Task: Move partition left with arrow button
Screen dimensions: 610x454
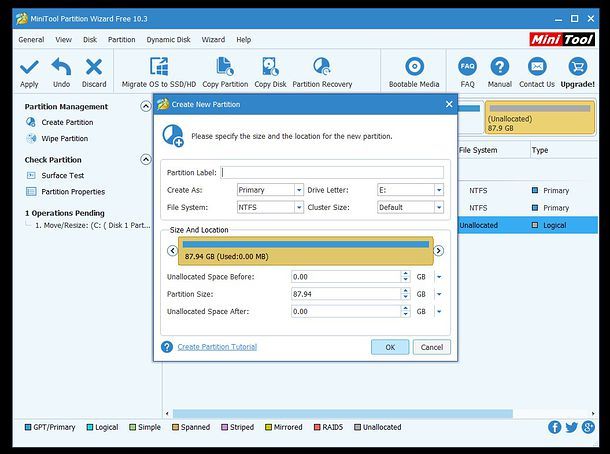Action: coord(172,251)
